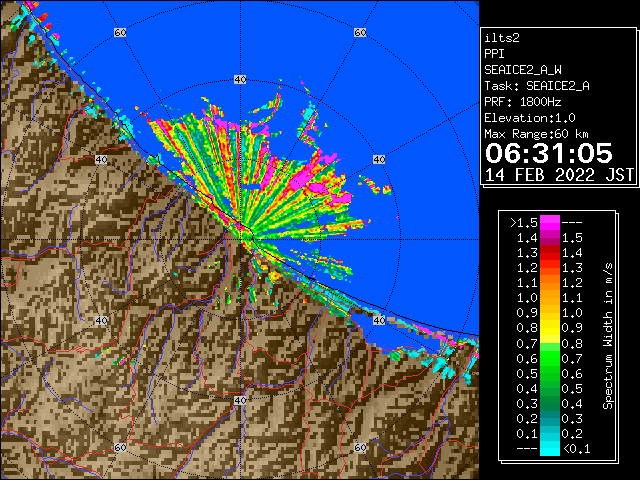This screenshot has height=480, width=640.
Task: Select the yellow 0.8–0.9 legend color band
Action: tap(550, 328)
